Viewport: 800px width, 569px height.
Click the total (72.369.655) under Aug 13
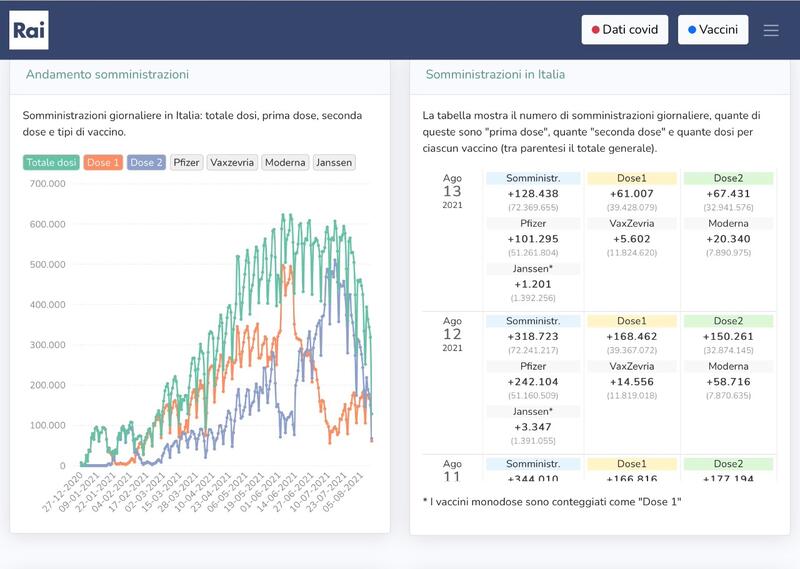point(533,208)
